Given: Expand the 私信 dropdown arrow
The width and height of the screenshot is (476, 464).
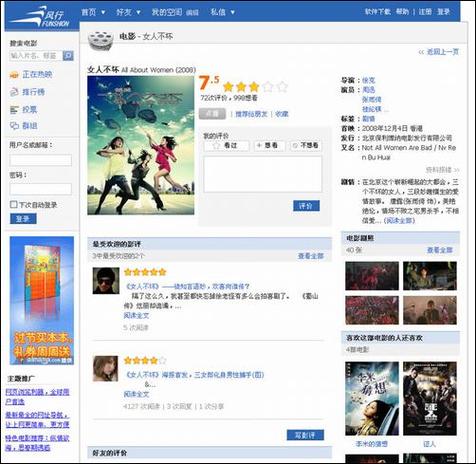Looking at the screenshot, I should pos(233,12).
